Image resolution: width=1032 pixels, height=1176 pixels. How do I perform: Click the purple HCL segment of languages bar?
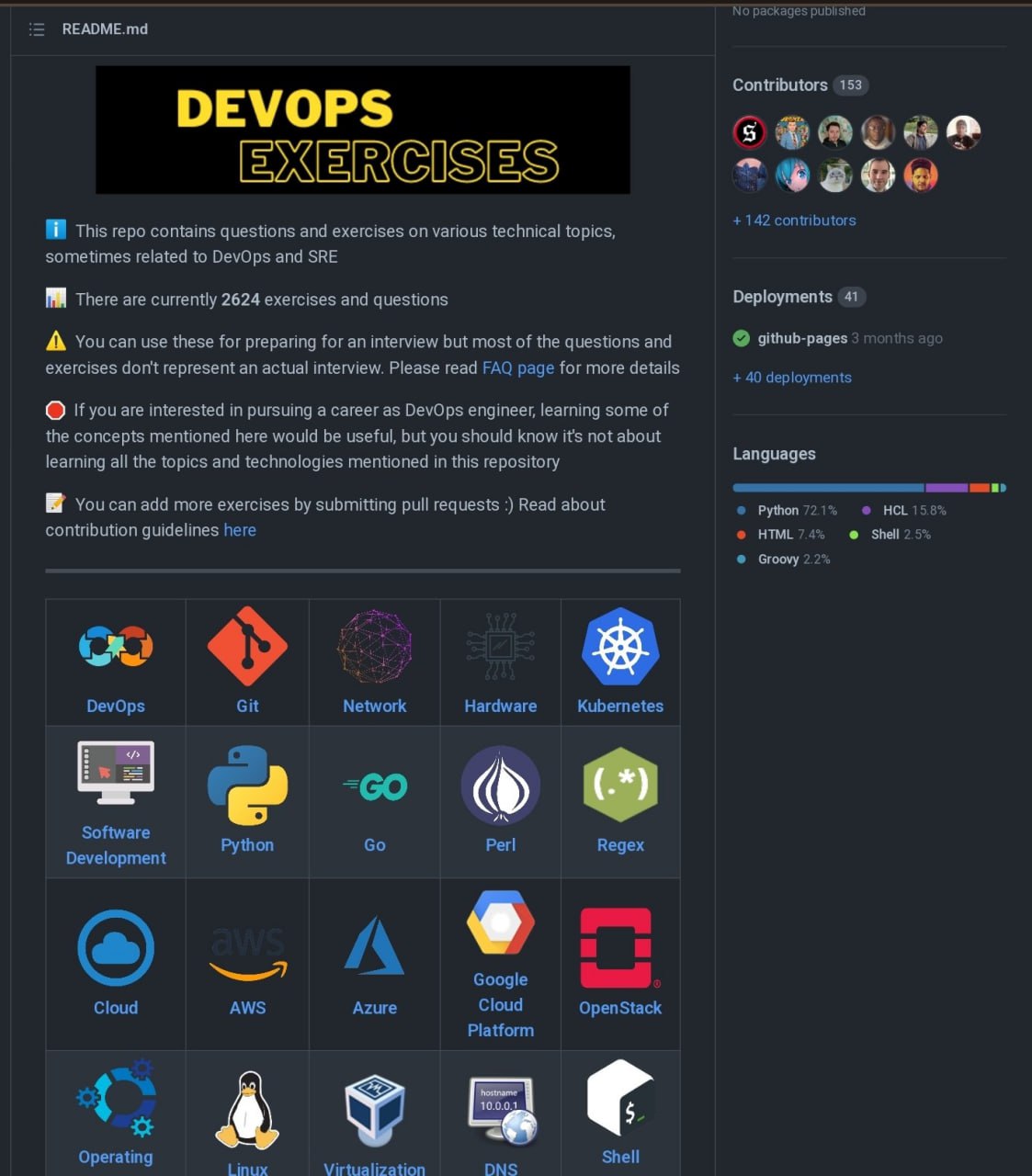pos(947,488)
